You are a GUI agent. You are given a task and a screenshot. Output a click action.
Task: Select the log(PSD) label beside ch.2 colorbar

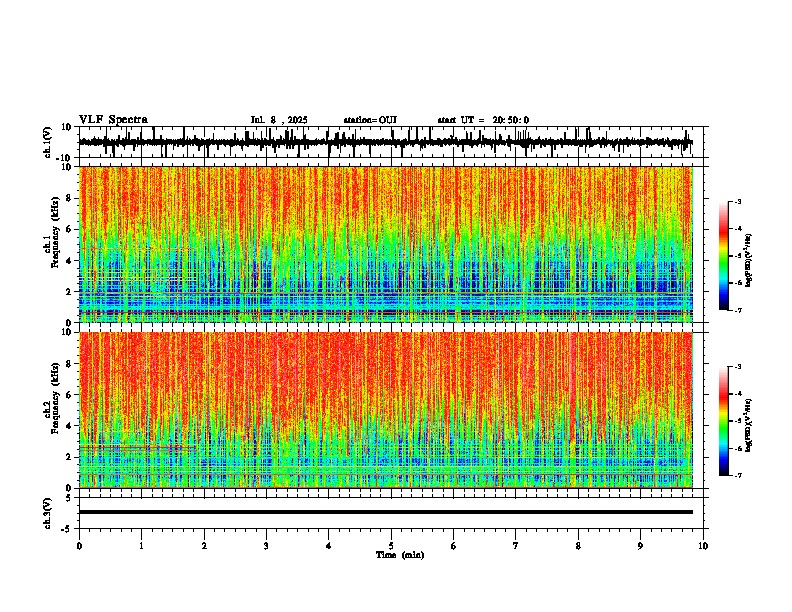(749, 425)
